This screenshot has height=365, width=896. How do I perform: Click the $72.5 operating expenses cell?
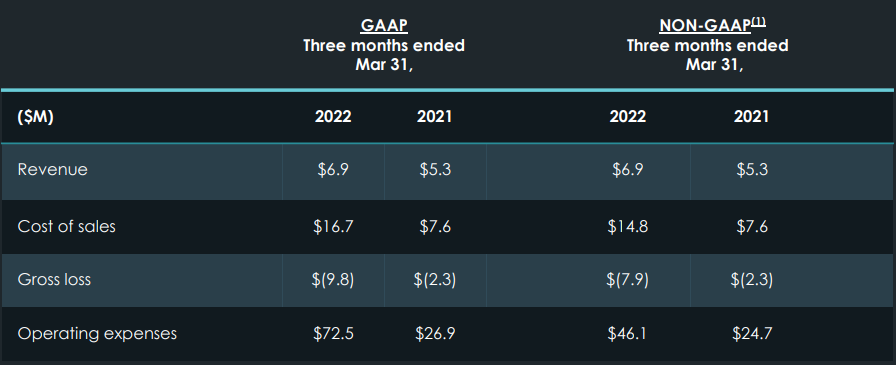(x=333, y=334)
